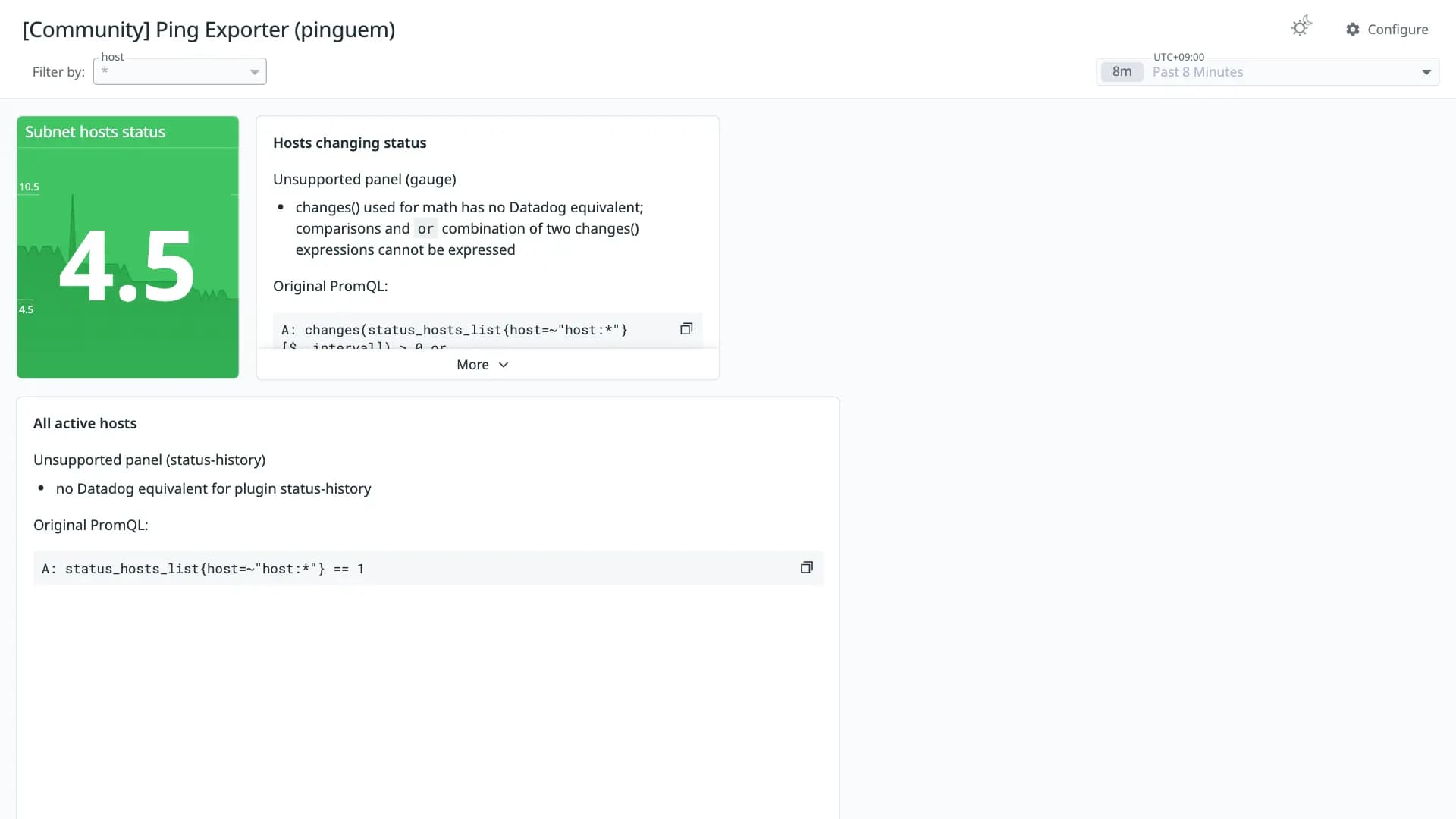Click the UTC+09:00 timezone label
Viewport: 1456px width, 819px height.
point(1178,57)
